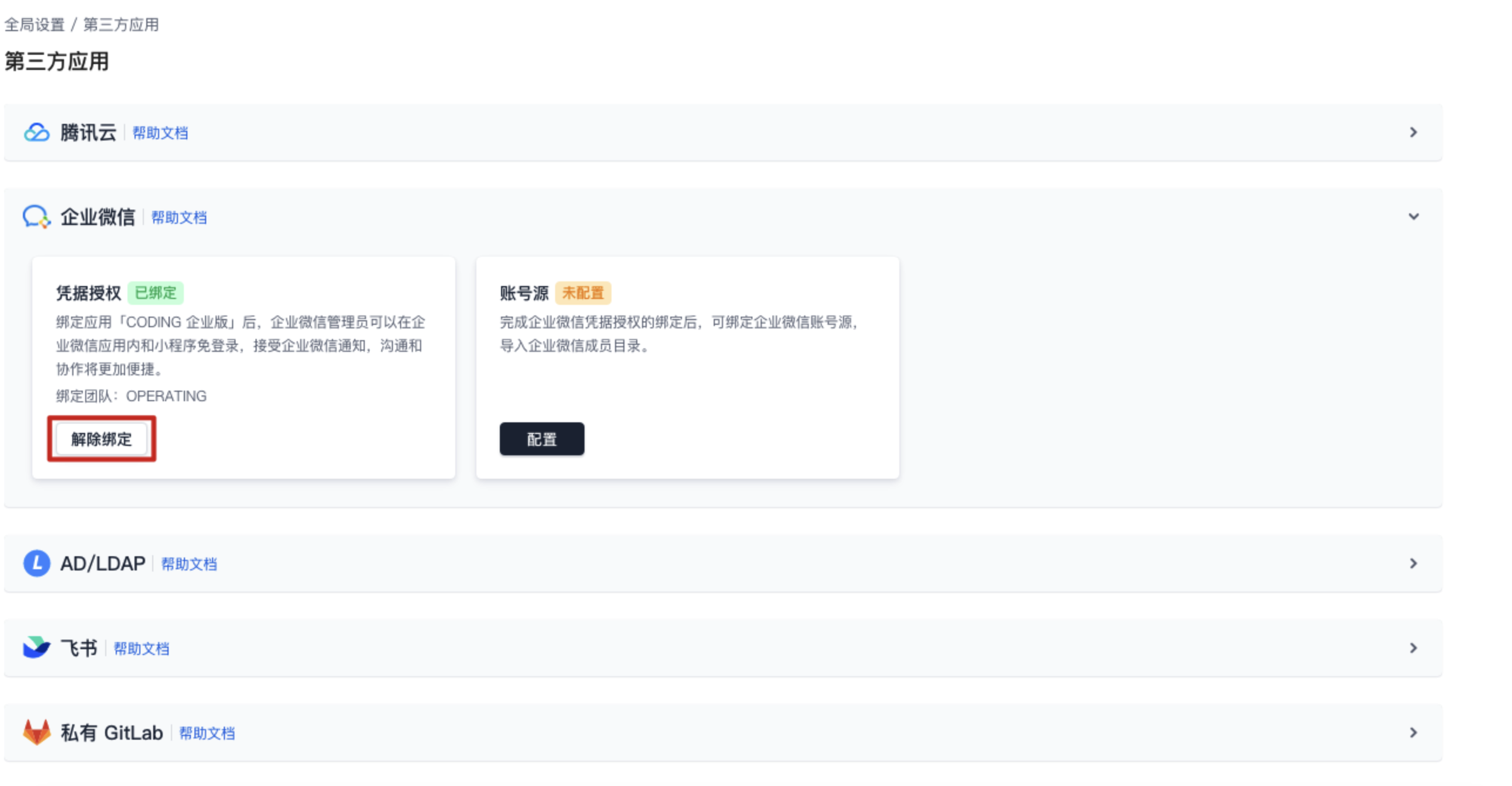Go to 全局设置 in the breadcrumb
Screen dimensions: 1512x786
(x=34, y=25)
